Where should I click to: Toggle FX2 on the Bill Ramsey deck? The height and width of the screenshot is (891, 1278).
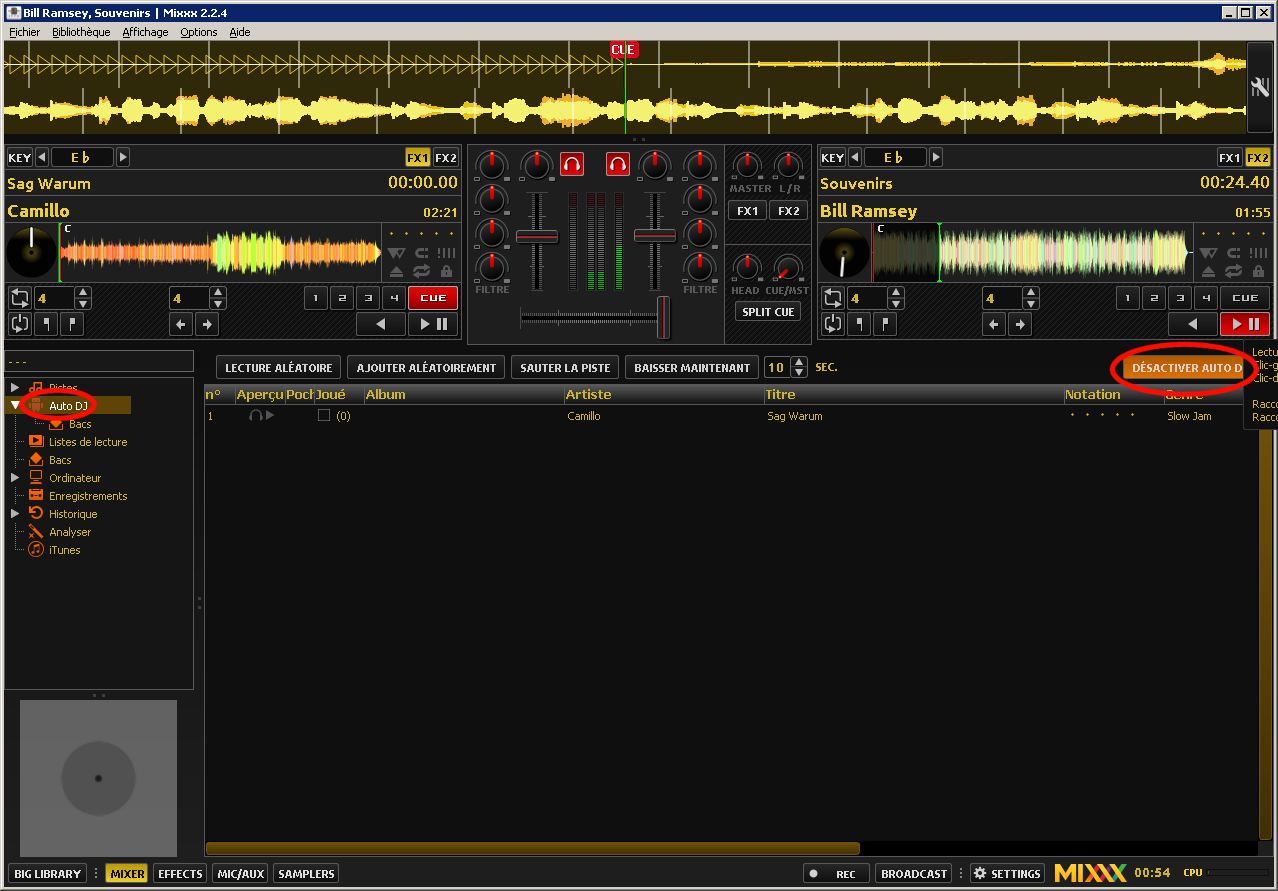tap(1258, 158)
